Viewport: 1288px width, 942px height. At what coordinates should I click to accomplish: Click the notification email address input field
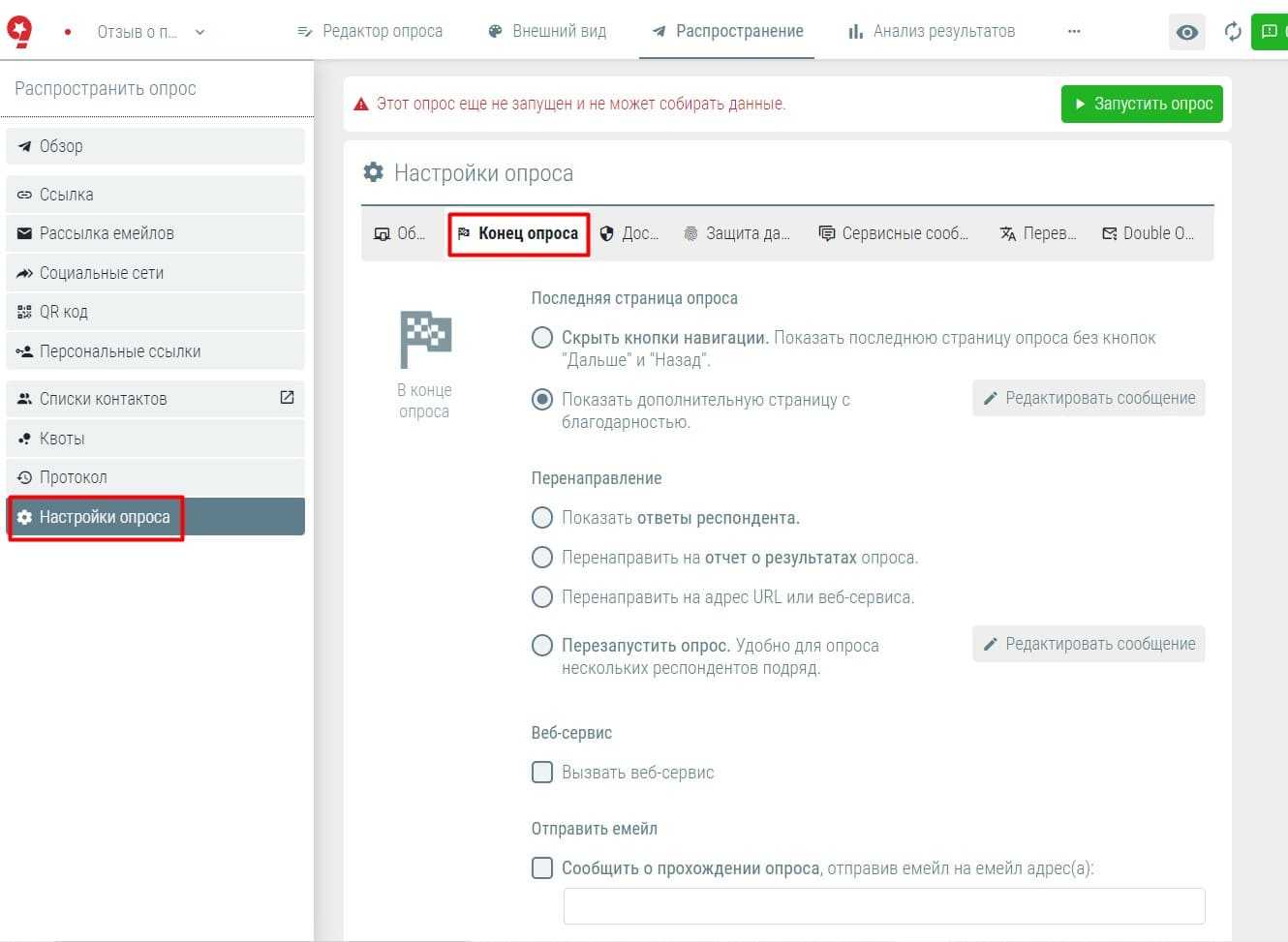(883, 906)
